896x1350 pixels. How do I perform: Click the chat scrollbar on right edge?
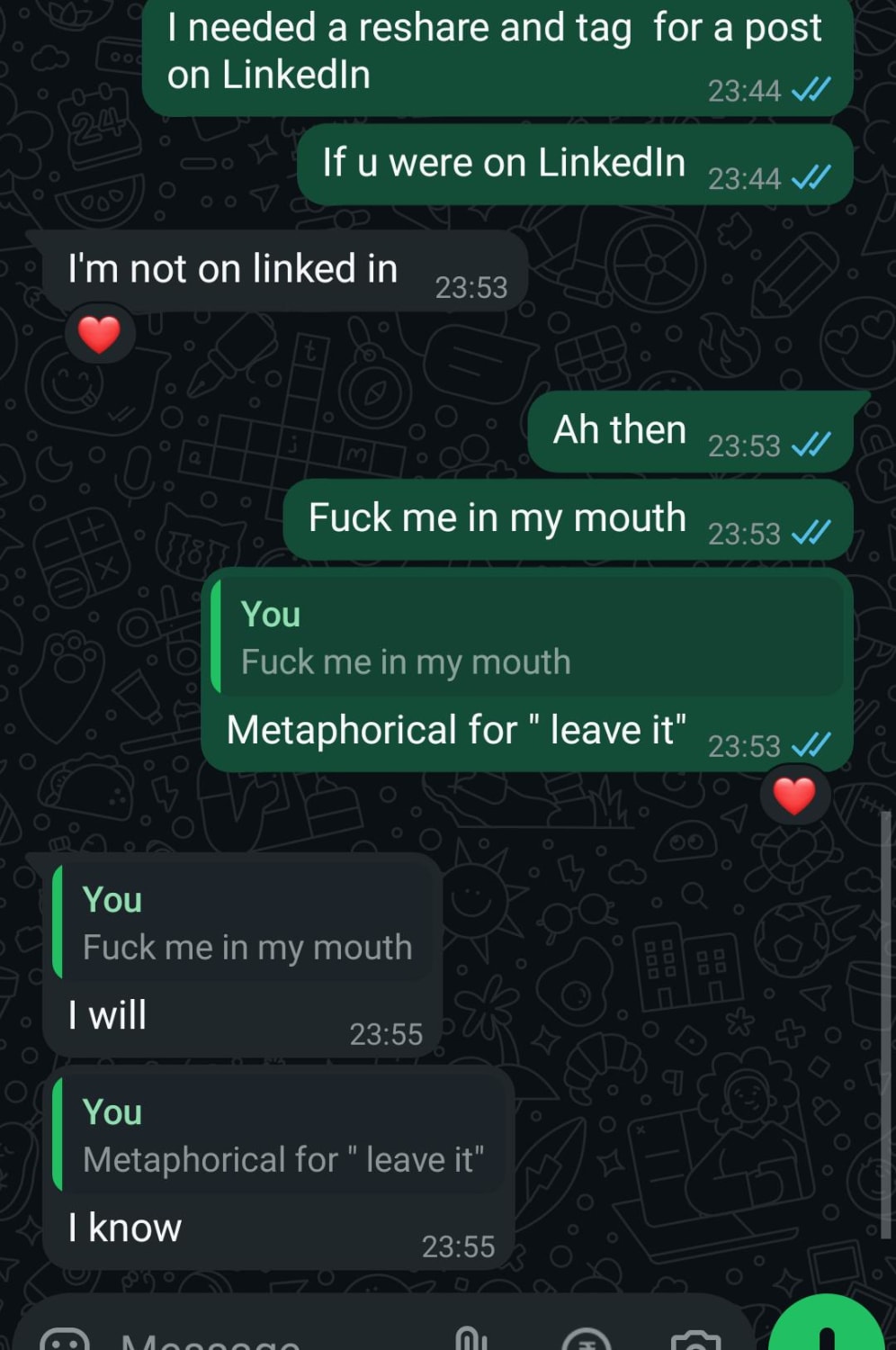885,1025
